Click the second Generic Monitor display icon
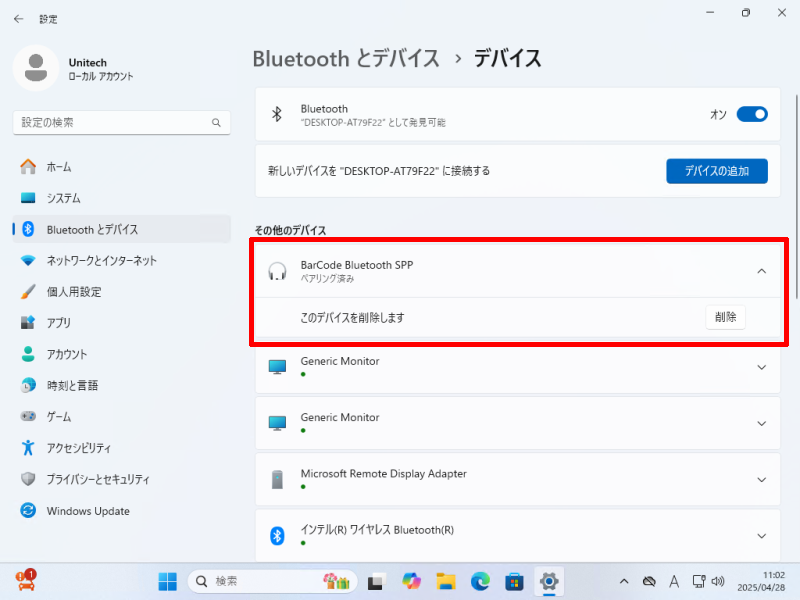800x600 pixels. coord(277,423)
